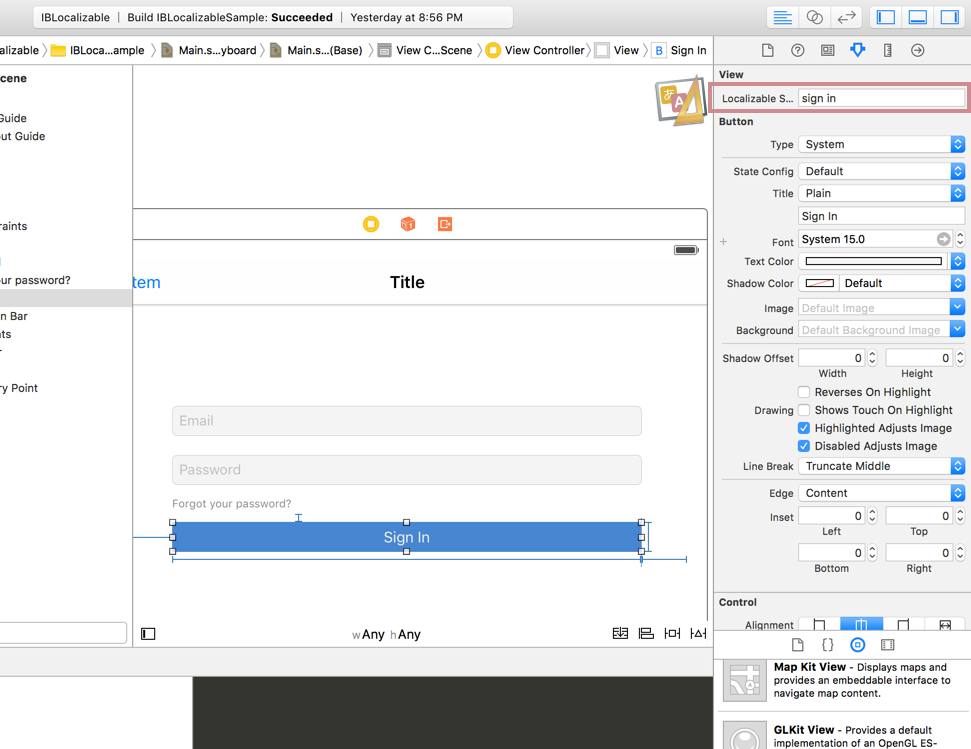Image resolution: width=971 pixels, height=749 pixels.
Task: Open Resolve Auto Layout Issues menu
Action: [698, 633]
